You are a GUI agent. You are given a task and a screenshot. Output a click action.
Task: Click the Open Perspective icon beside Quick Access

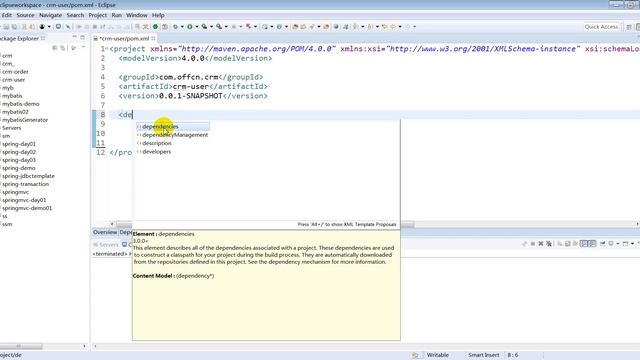629,27
